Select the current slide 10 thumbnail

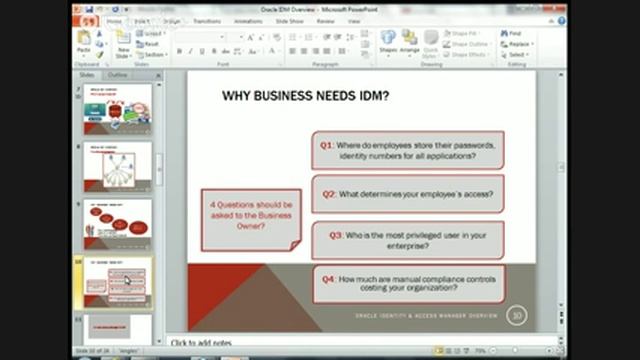(x=118, y=282)
